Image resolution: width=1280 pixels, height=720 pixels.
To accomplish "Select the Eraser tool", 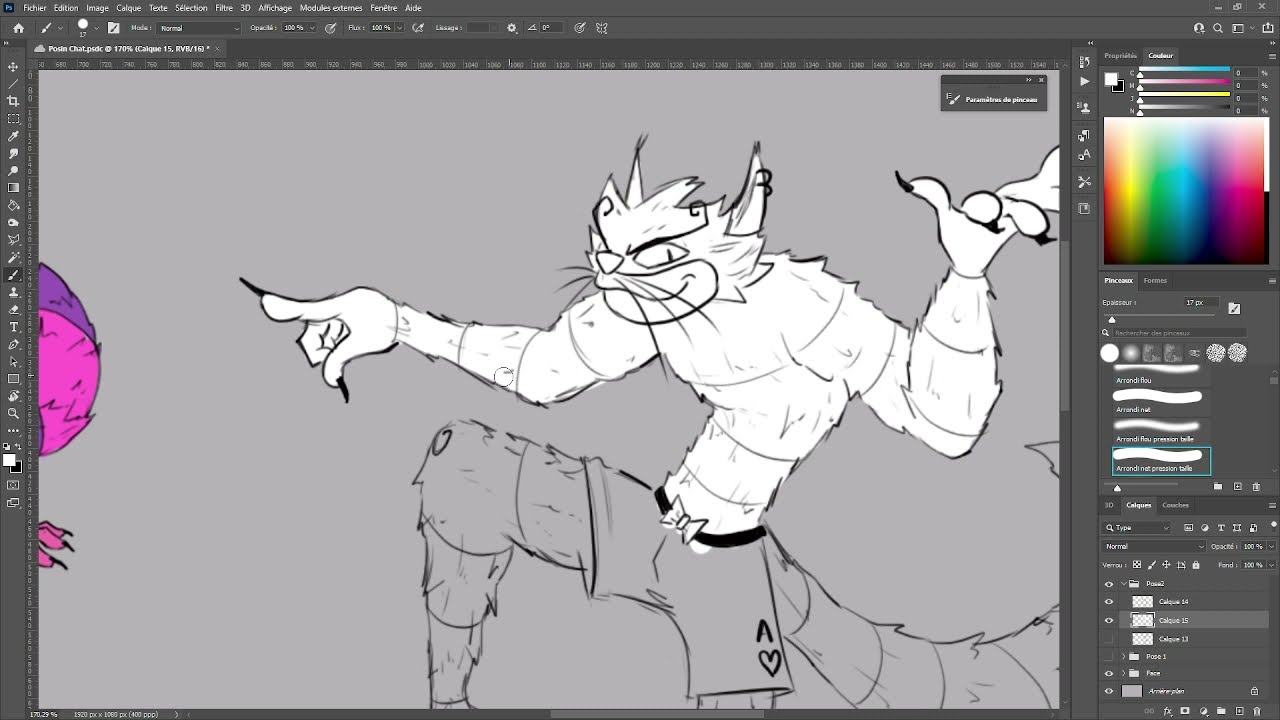I will [13, 309].
